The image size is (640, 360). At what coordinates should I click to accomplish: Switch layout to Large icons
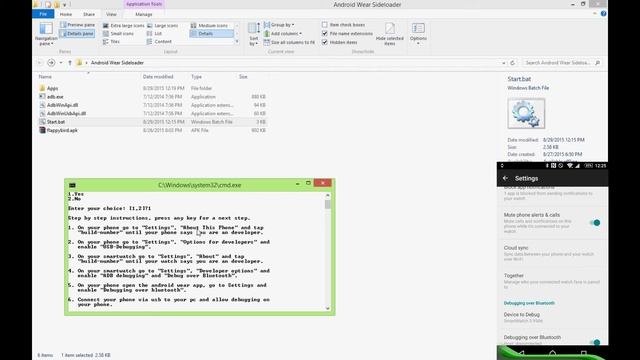[x=162, y=25]
